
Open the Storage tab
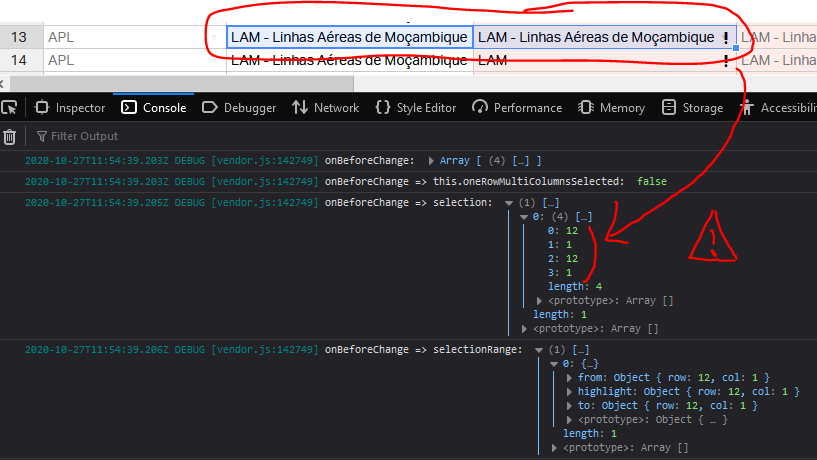(692, 107)
